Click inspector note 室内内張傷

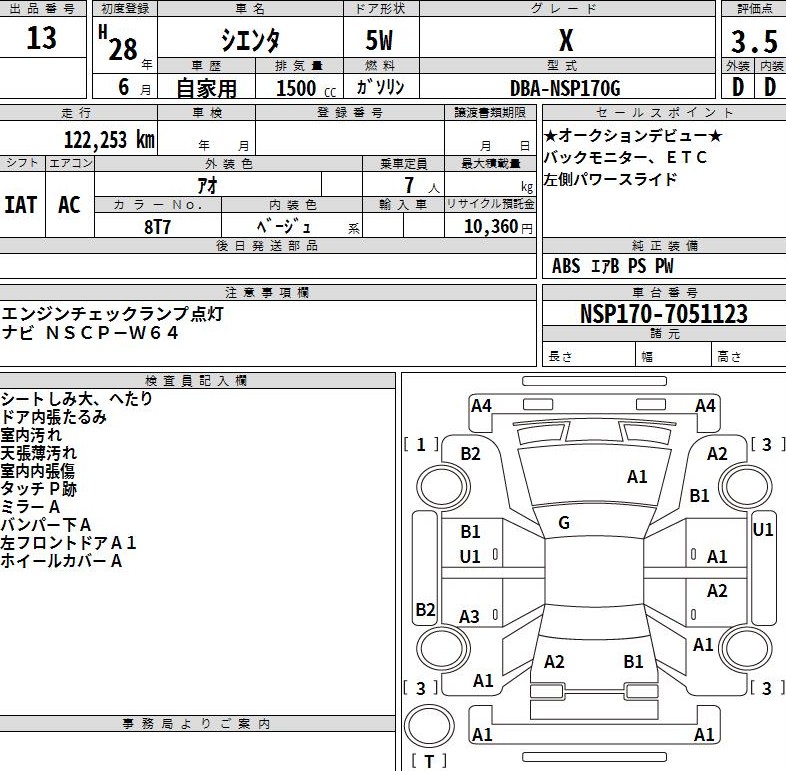click(38, 471)
